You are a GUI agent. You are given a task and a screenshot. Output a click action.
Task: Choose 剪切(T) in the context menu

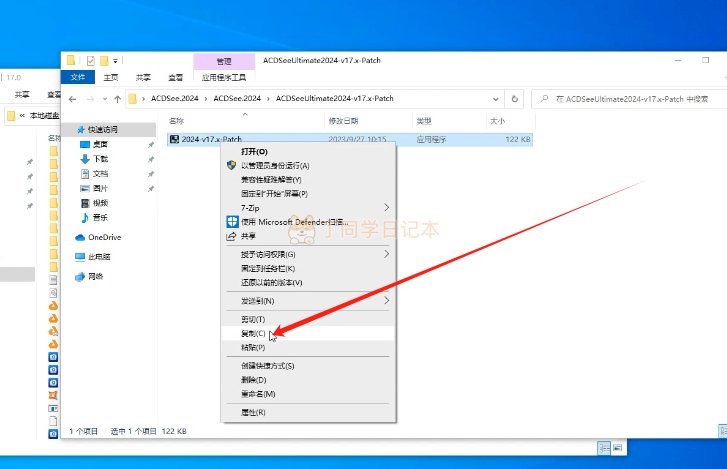pos(308,319)
